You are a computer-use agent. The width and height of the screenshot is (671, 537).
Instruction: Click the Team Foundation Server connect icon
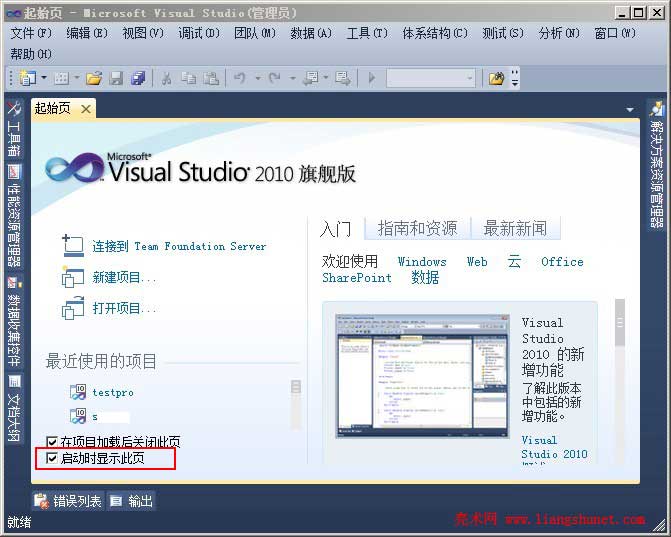coord(73,246)
